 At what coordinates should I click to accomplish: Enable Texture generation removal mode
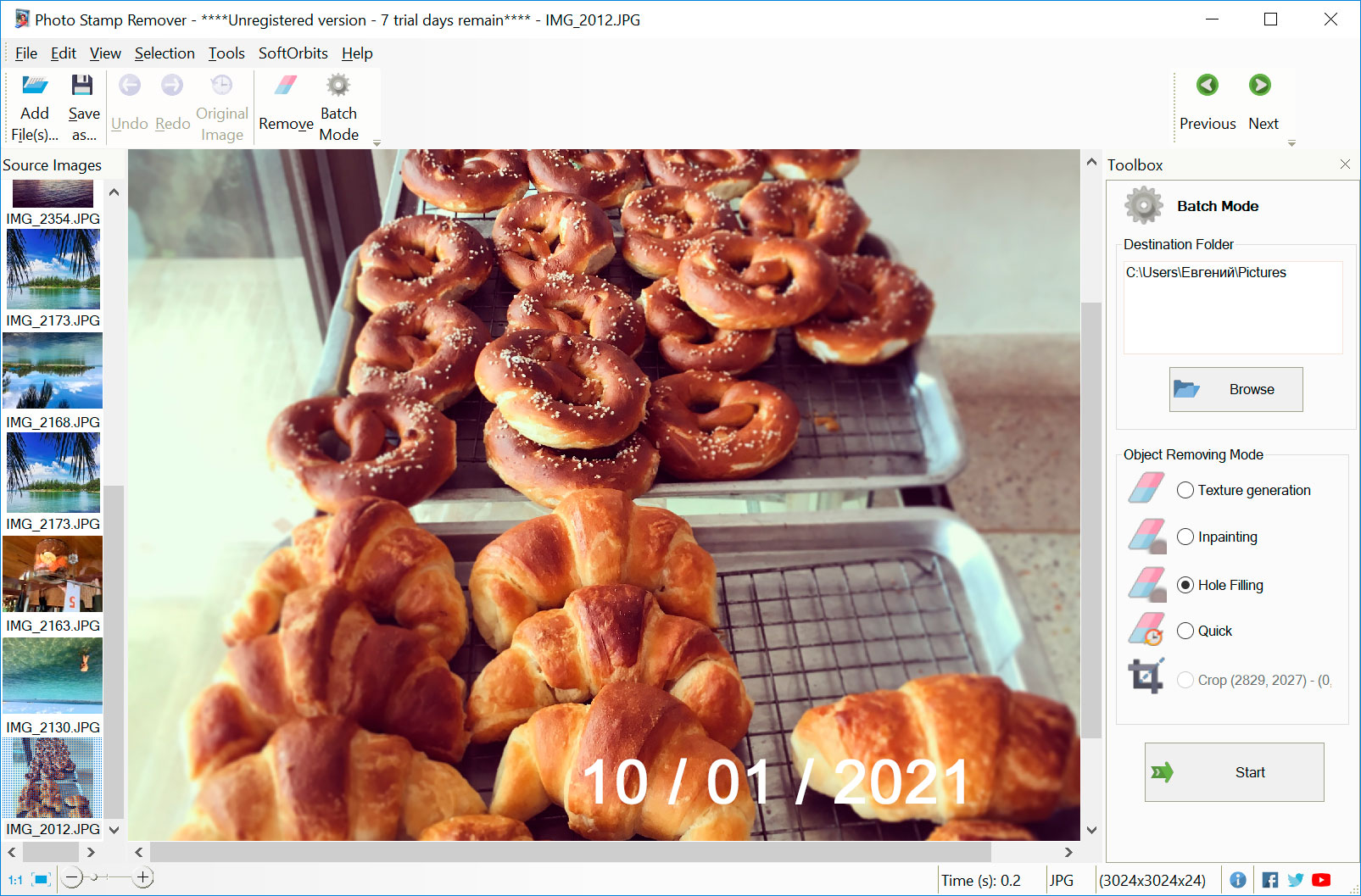1185,490
